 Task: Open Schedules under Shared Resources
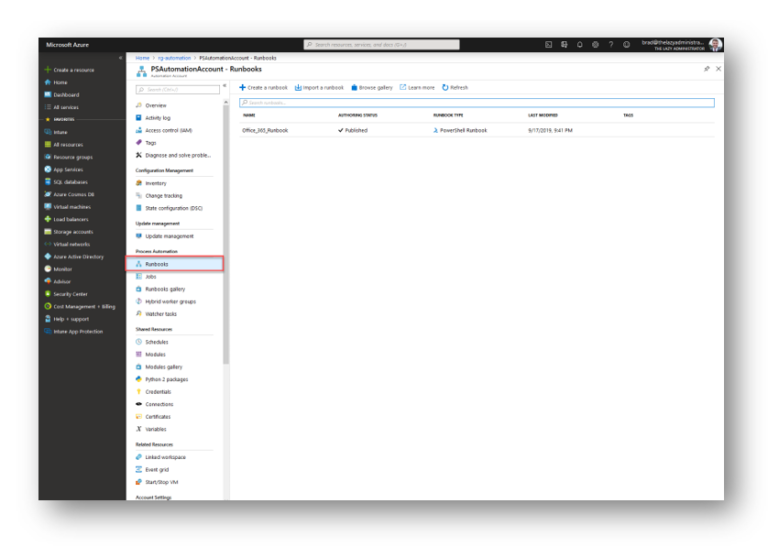(x=152, y=342)
